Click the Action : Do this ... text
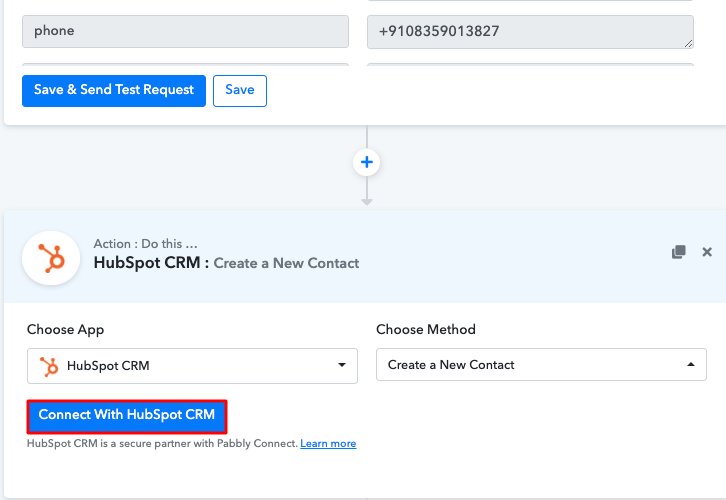726x500 pixels. click(145, 244)
